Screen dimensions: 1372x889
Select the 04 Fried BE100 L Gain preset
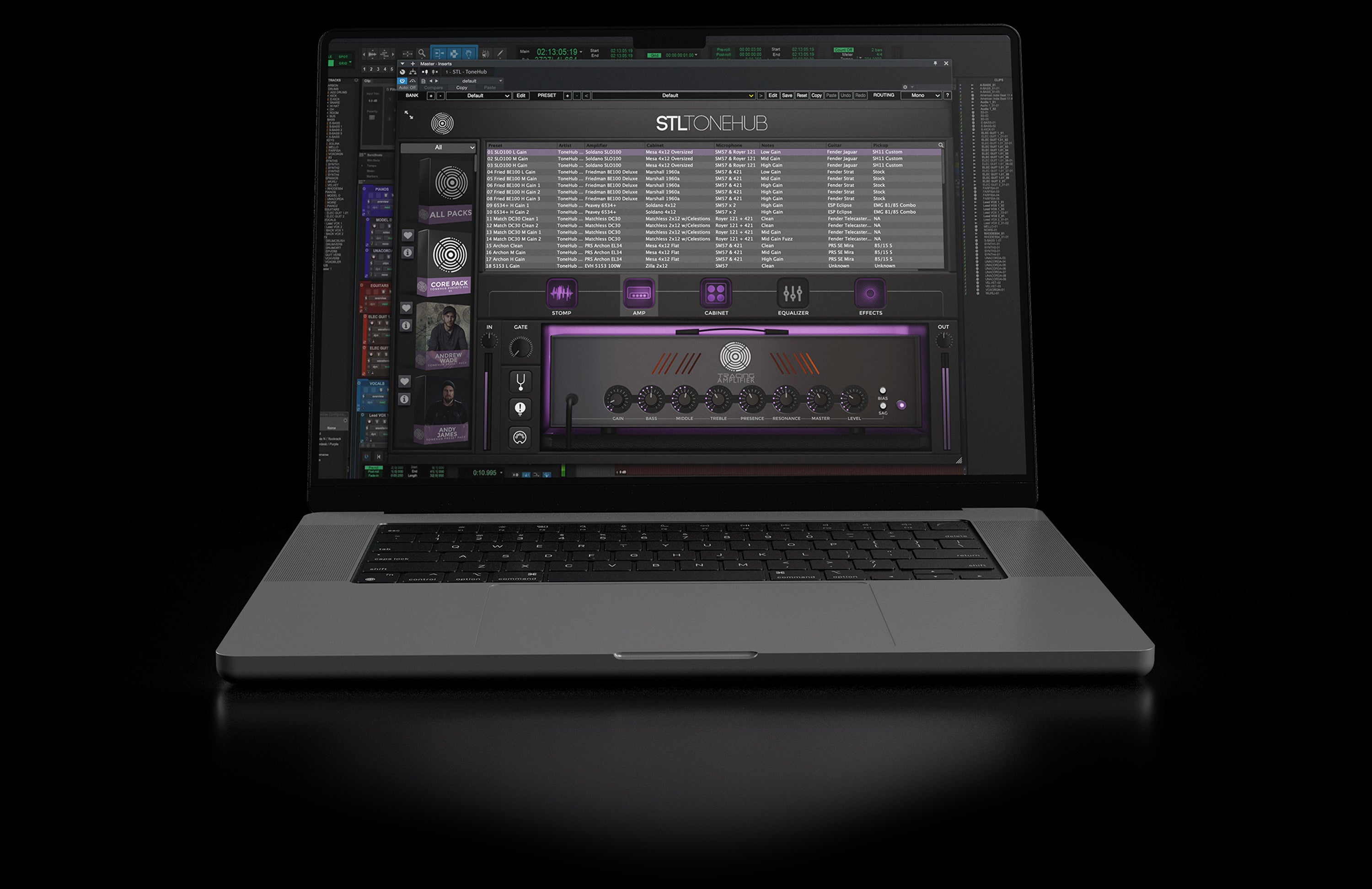(x=511, y=172)
